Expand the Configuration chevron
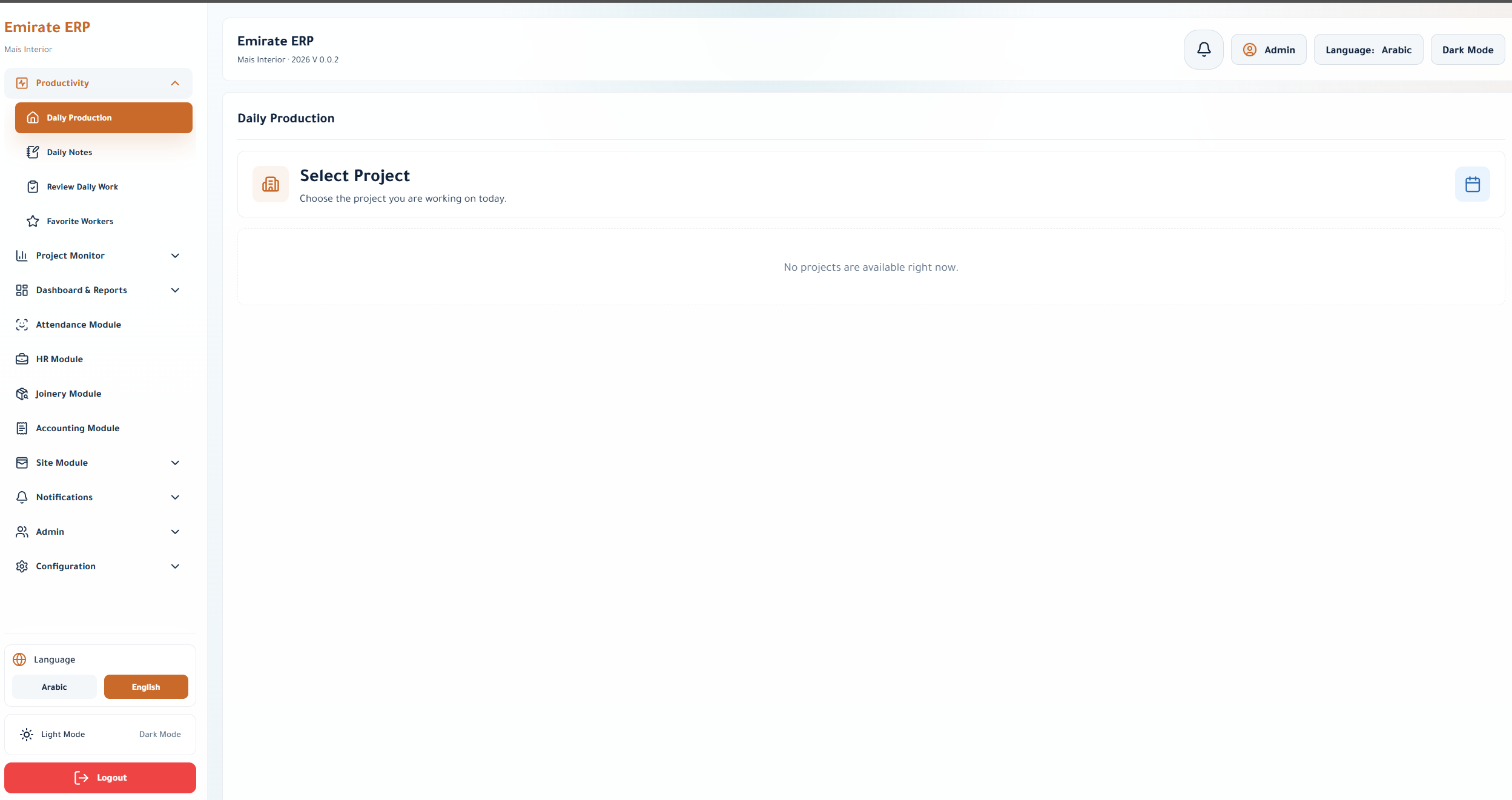This screenshot has height=800, width=1512. [175, 566]
